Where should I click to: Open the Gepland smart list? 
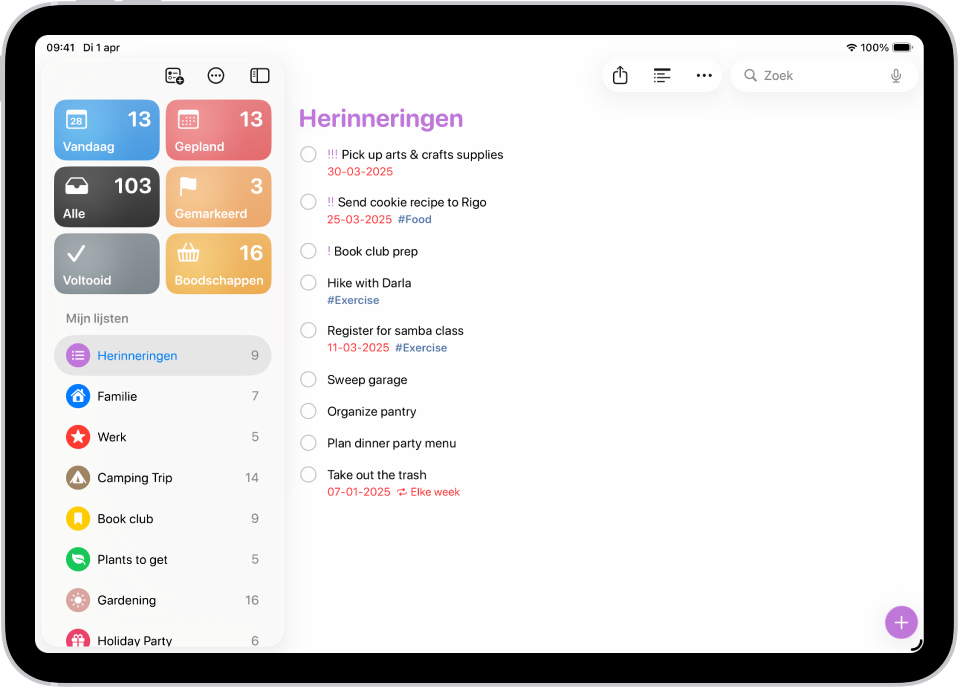coord(218,130)
